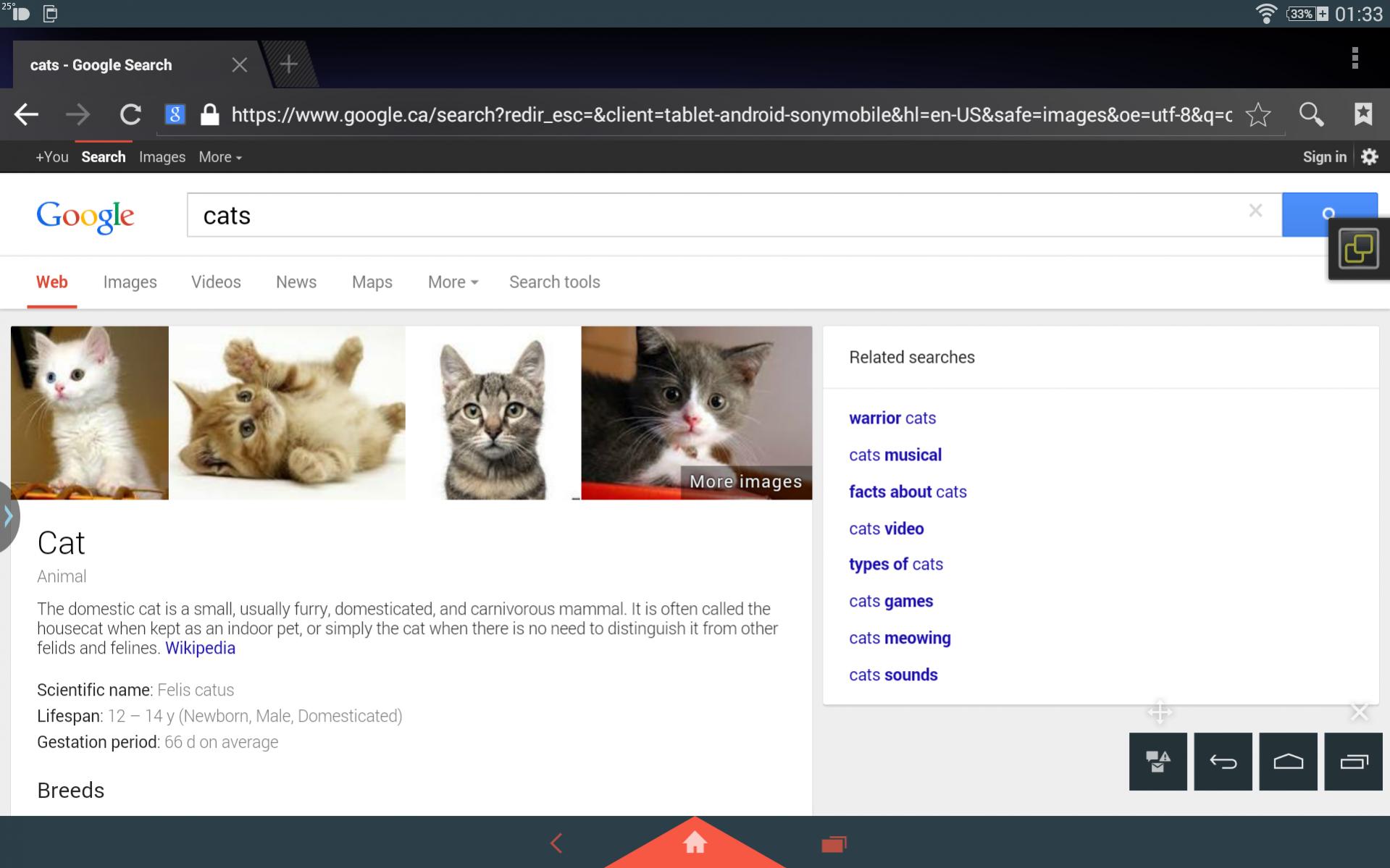Tap the floating panel shapes icon

tap(1158, 762)
